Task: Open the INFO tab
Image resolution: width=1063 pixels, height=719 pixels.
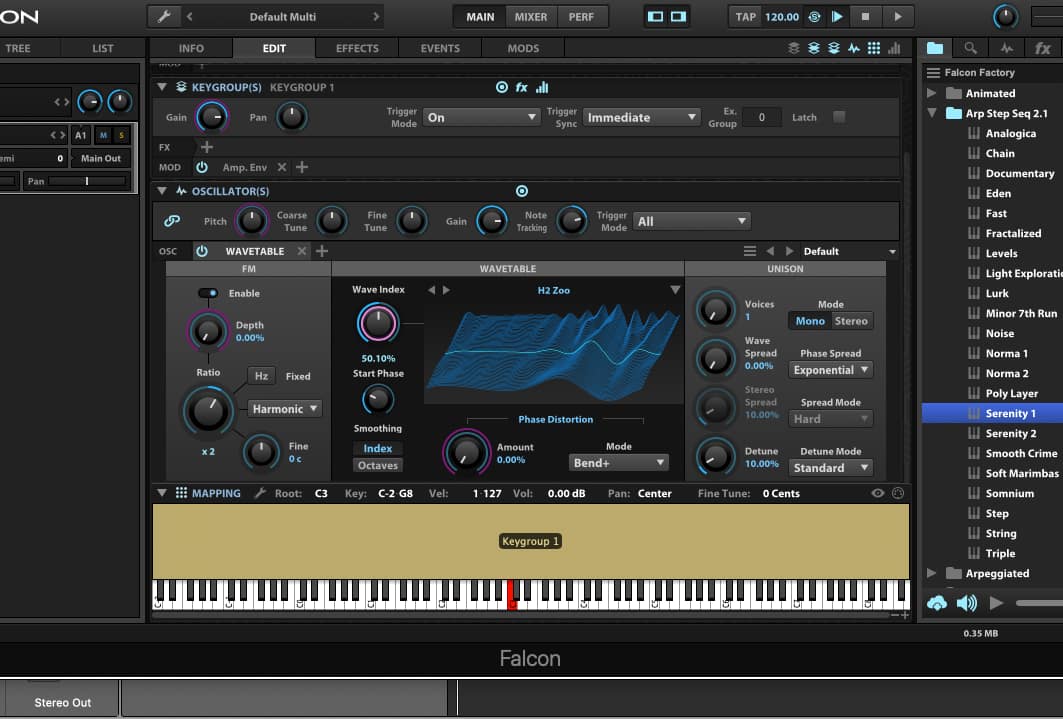Action: [191, 48]
